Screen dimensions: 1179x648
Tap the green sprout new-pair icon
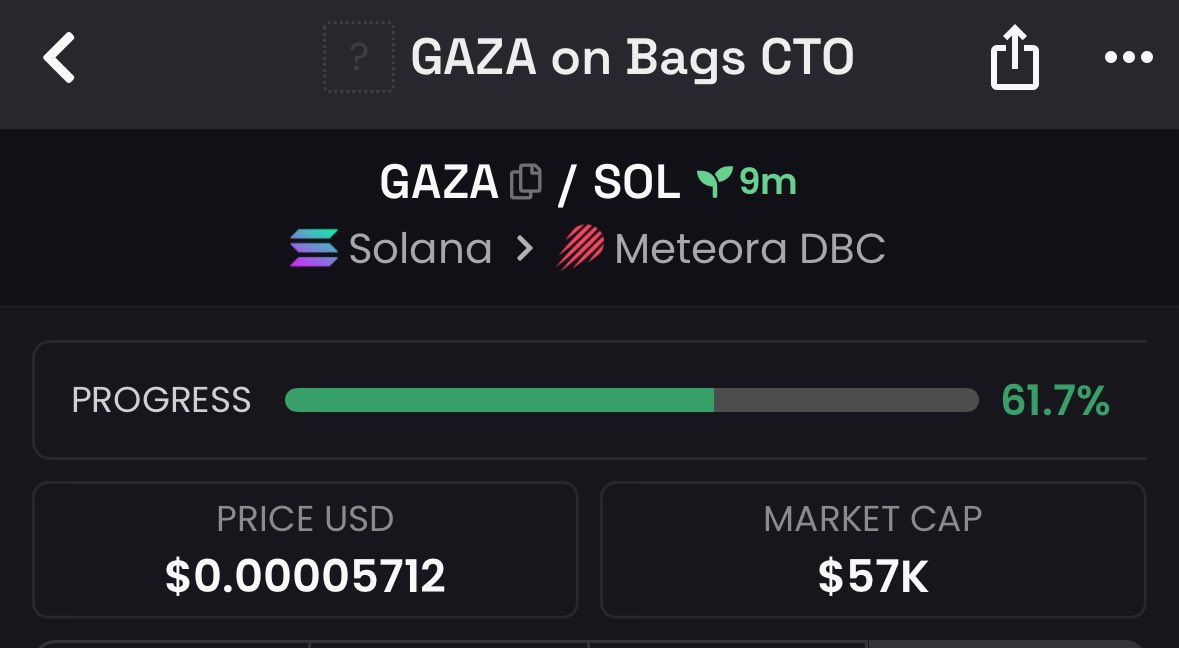[x=714, y=181]
